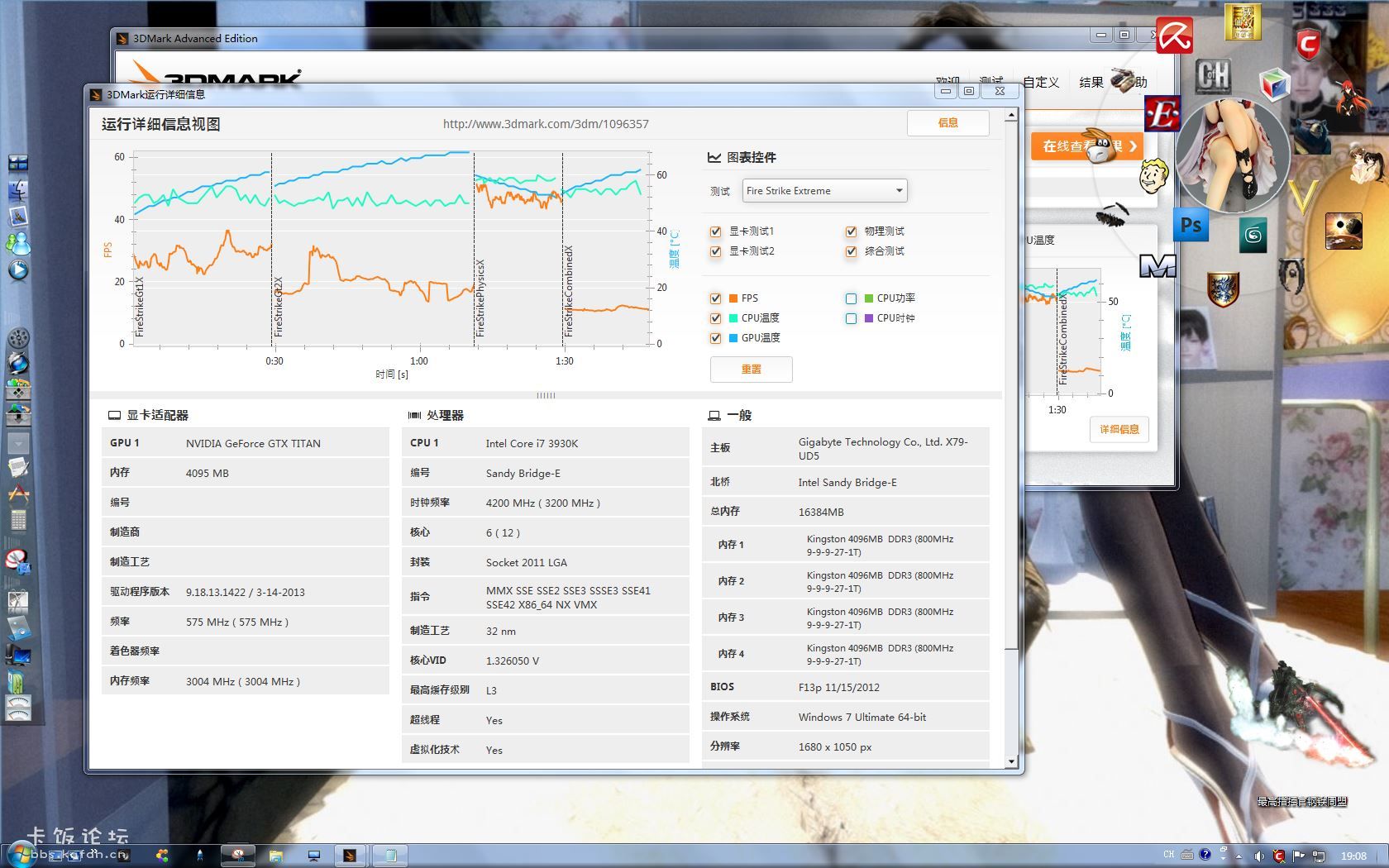Uncheck the 显卡测试2 checkbox
1389x868 pixels.
click(x=715, y=251)
